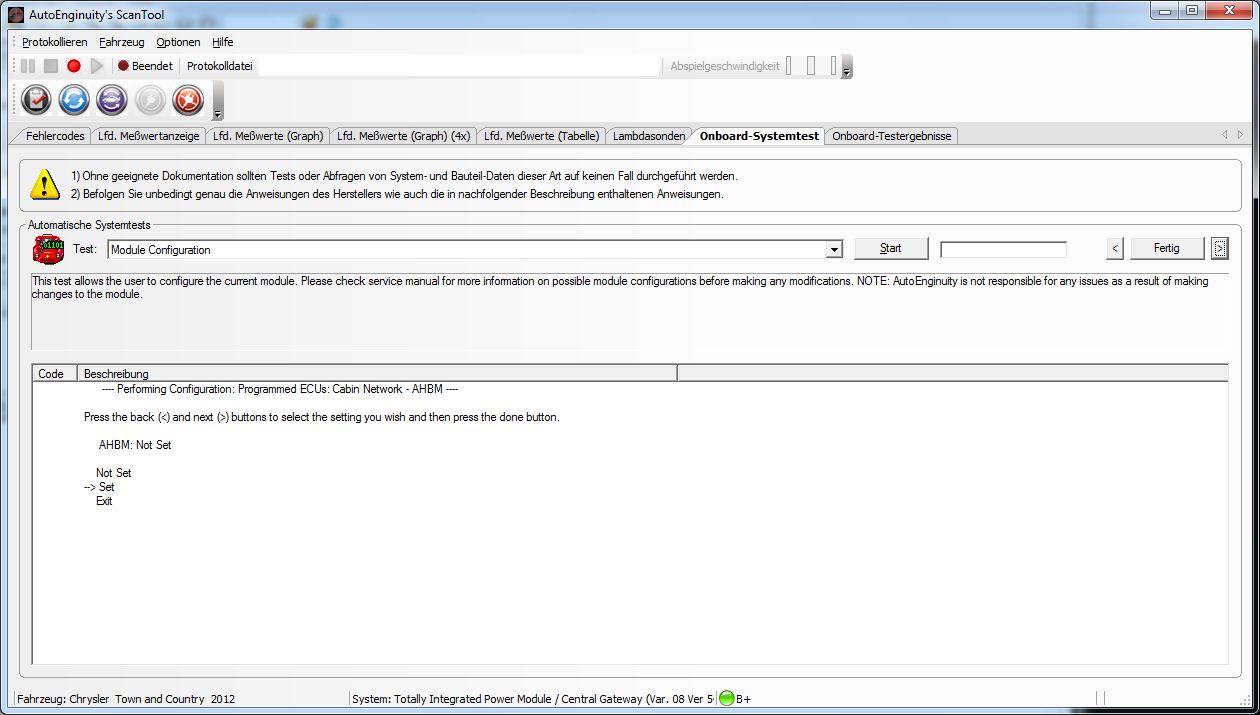Image resolution: width=1260 pixels, height=715 pixels.
Task: Click the blue circular refresh icon
Action: 74,100
